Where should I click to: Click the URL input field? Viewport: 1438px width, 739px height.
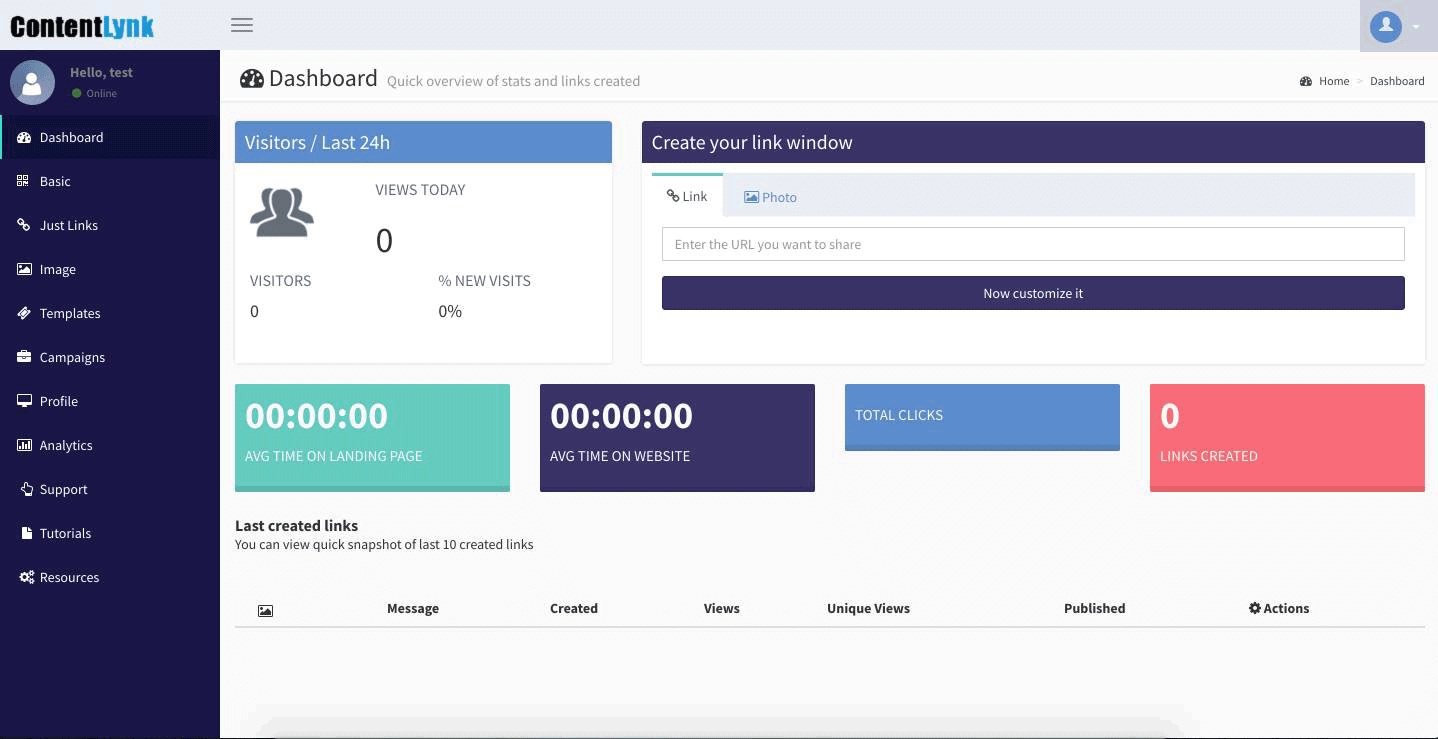point(1032,244)
